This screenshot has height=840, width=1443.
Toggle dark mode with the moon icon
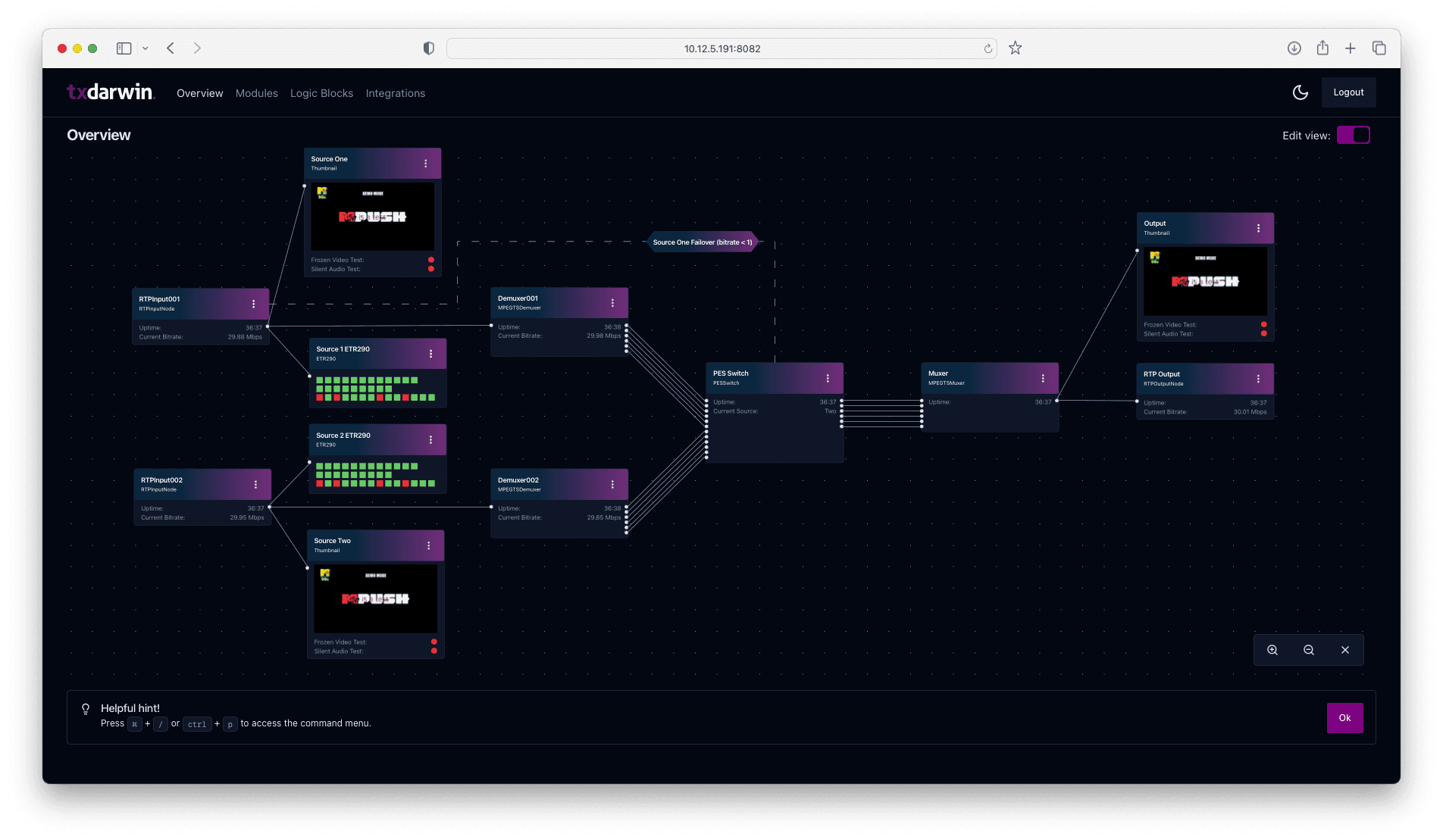[1301, 92]
